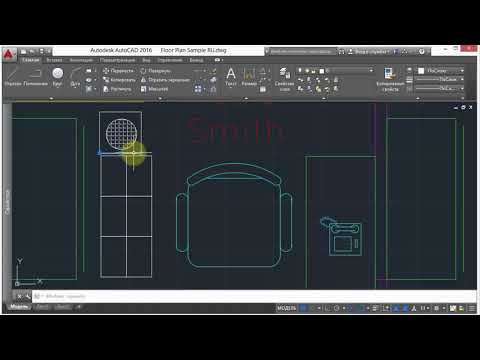Screen dimensions: 480x360
Task: Select the Text (Текст) tool with large A
Action: tap(231, 77)
